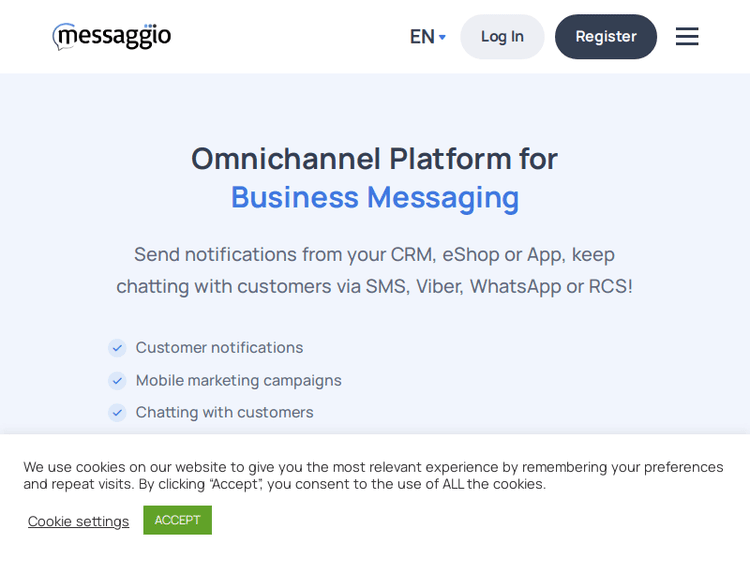Click the blue Business Messaging heading text
The image size is (750, 563).
(x=374, y=197)
